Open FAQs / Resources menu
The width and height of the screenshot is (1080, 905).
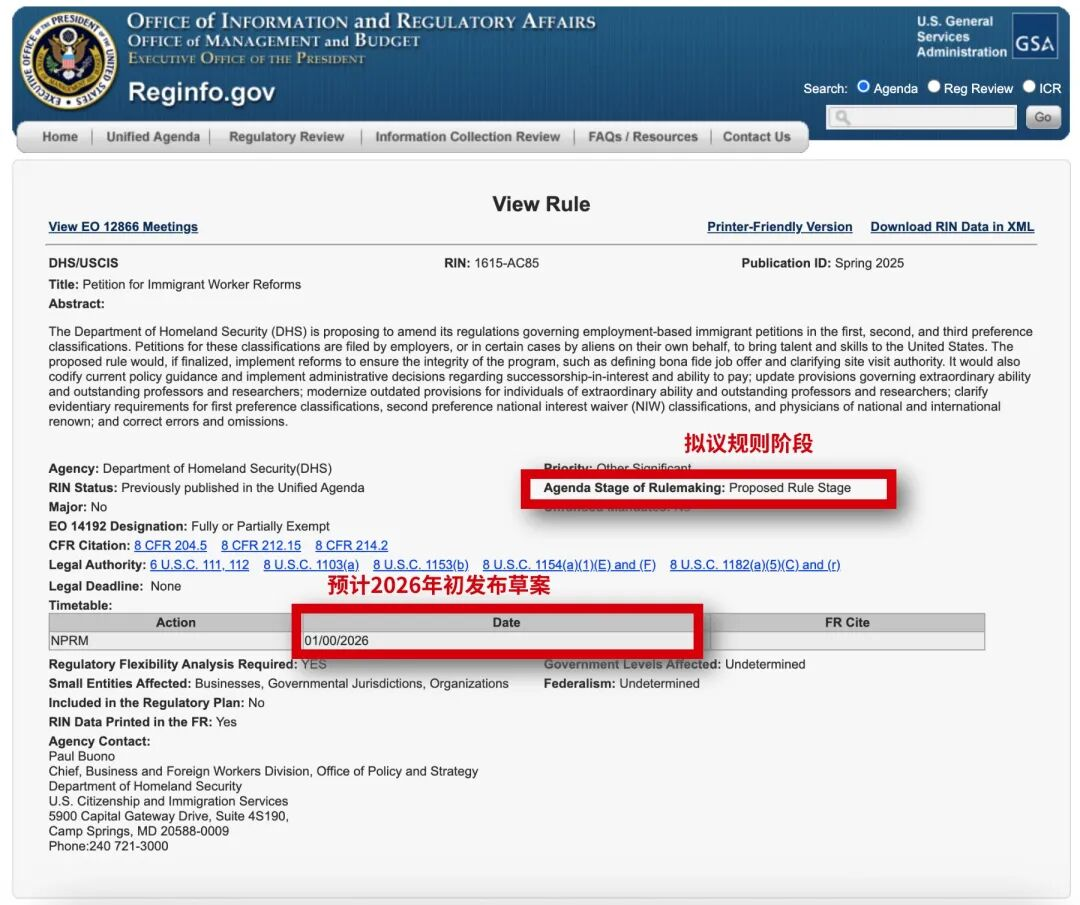coord(643,137)
